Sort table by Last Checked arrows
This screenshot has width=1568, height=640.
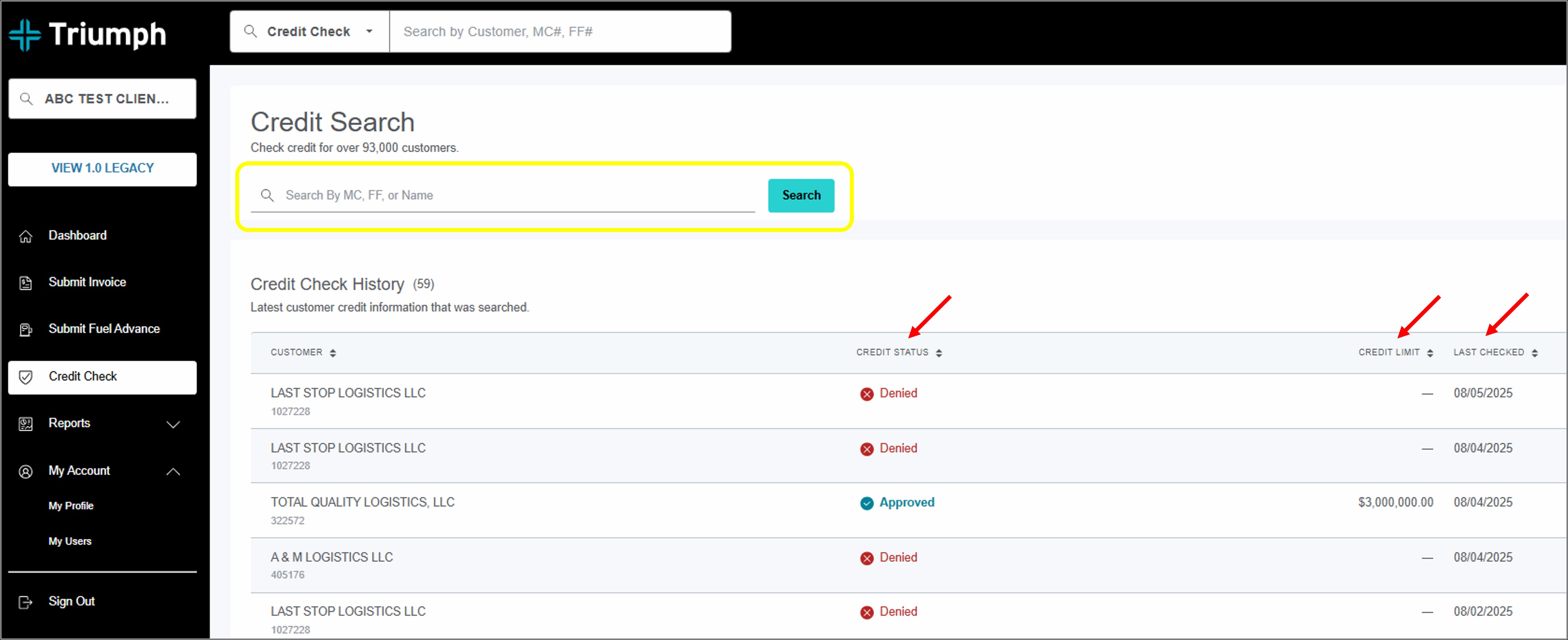tap(1535, 353)
